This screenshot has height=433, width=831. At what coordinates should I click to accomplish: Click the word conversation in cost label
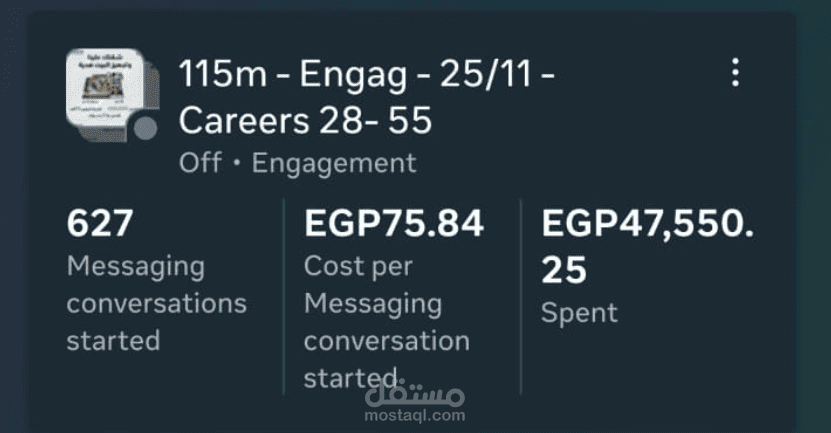tap(387, 341)
